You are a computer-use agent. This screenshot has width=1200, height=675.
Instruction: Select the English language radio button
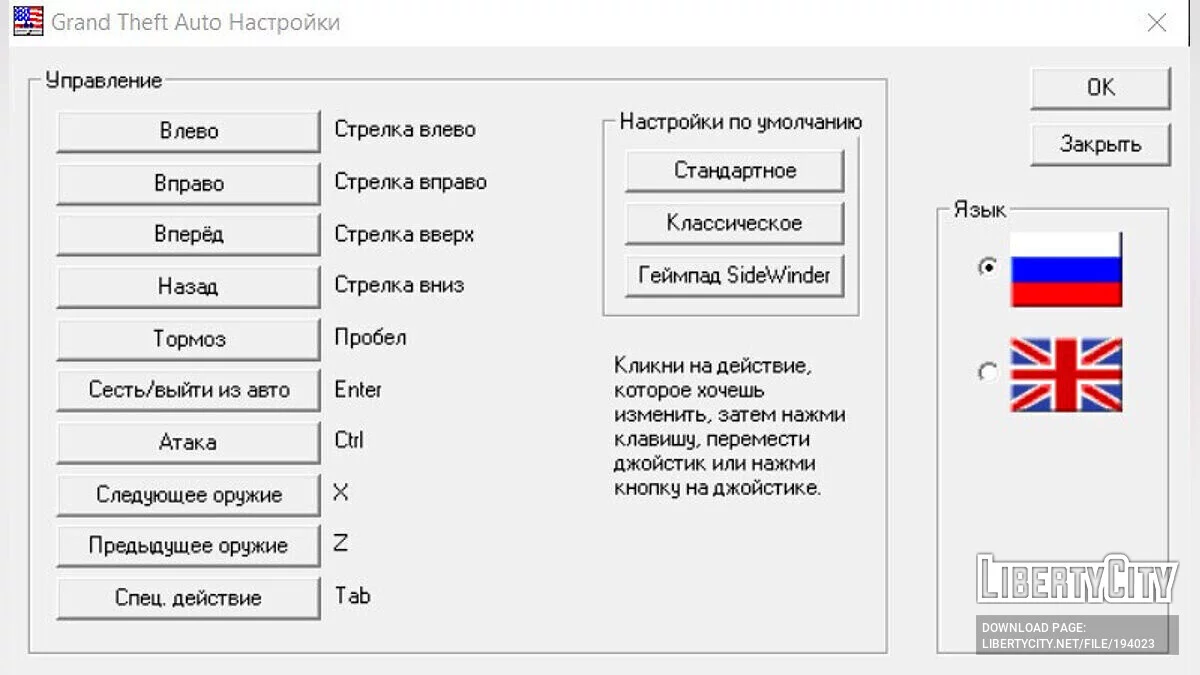988,373
